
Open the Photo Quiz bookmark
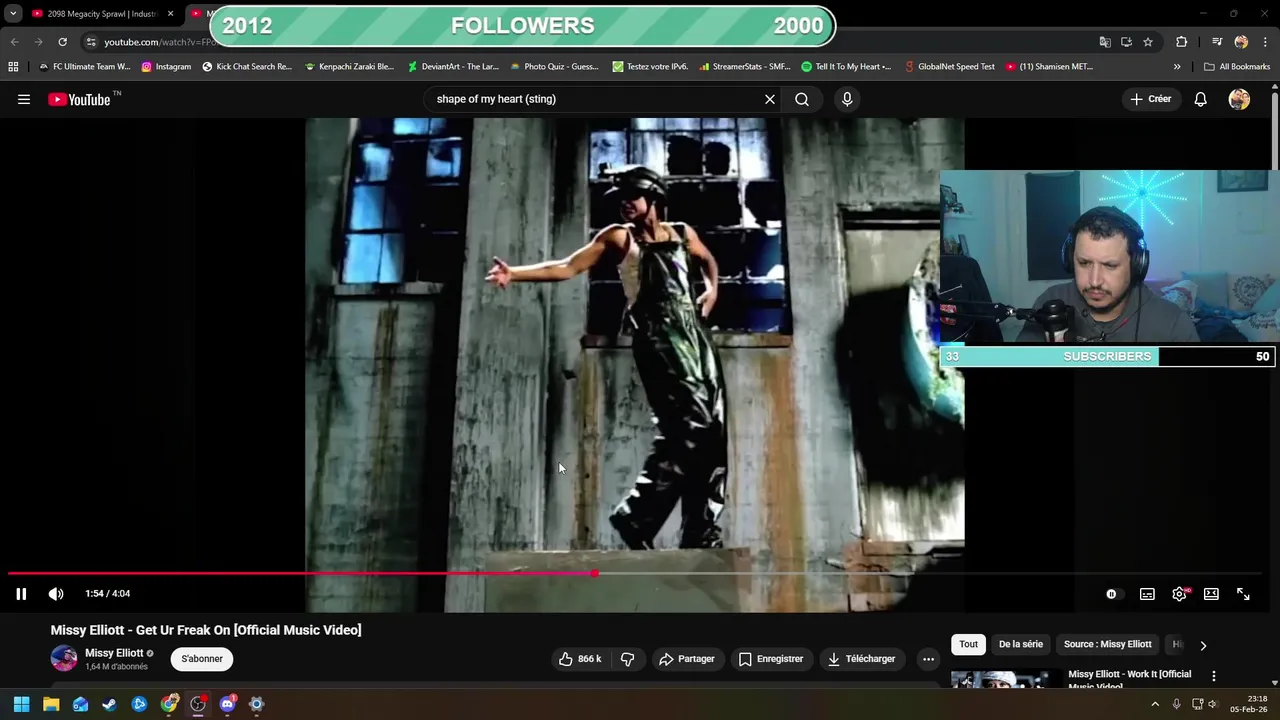pos(554,67)
